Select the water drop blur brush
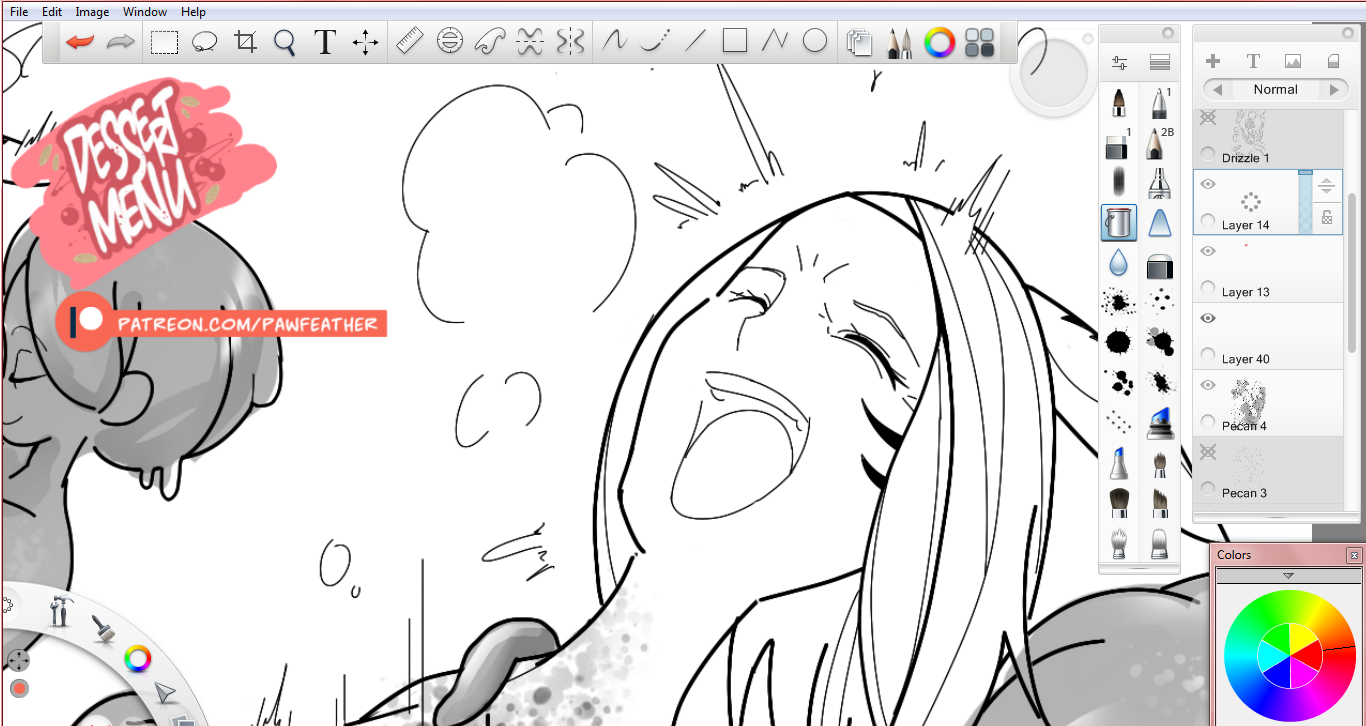Image resolution: width=1366 pixels, height=726 pixels. (x=1119, y=262)
